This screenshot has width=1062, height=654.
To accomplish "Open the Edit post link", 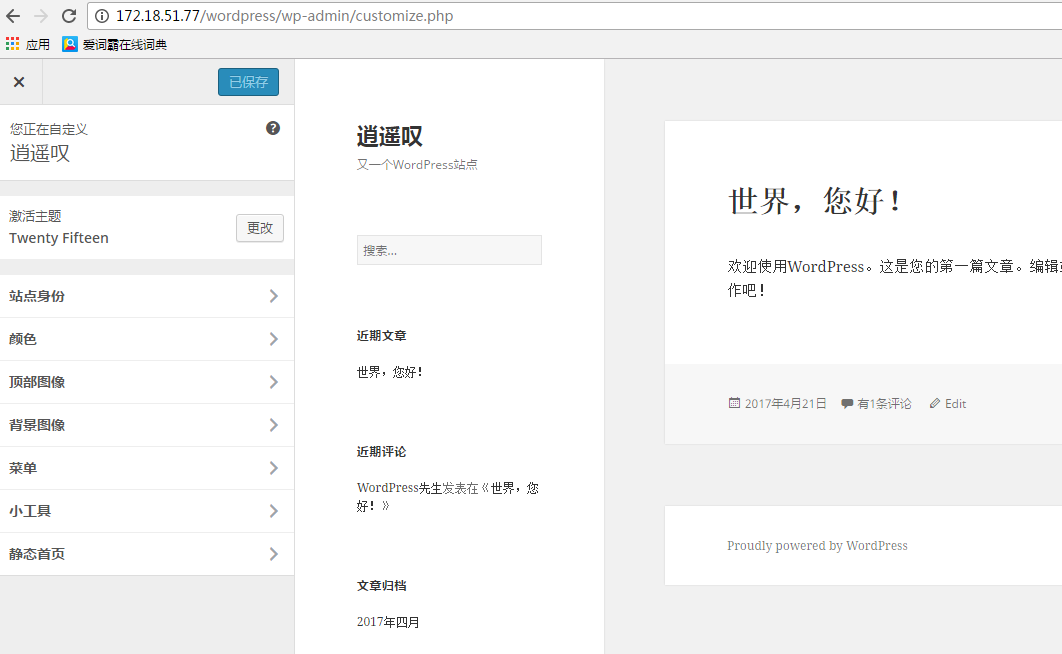I will point(955,404).
